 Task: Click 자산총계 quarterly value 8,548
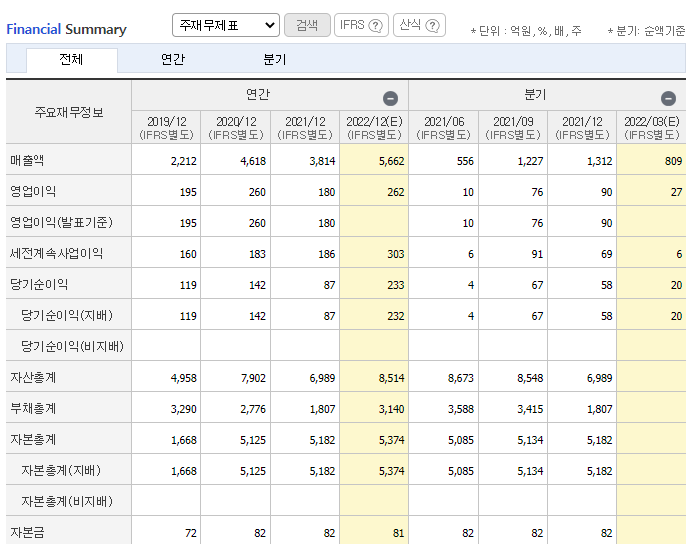click(x=530, y=378)
